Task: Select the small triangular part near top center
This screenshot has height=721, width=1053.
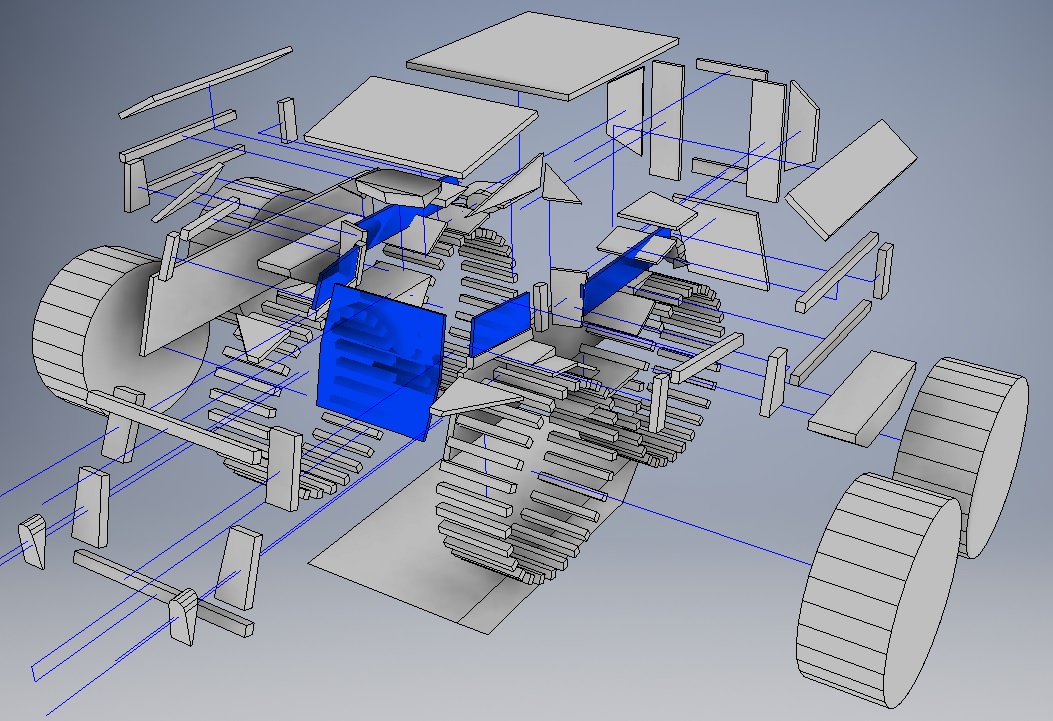Action: point(557,185)
